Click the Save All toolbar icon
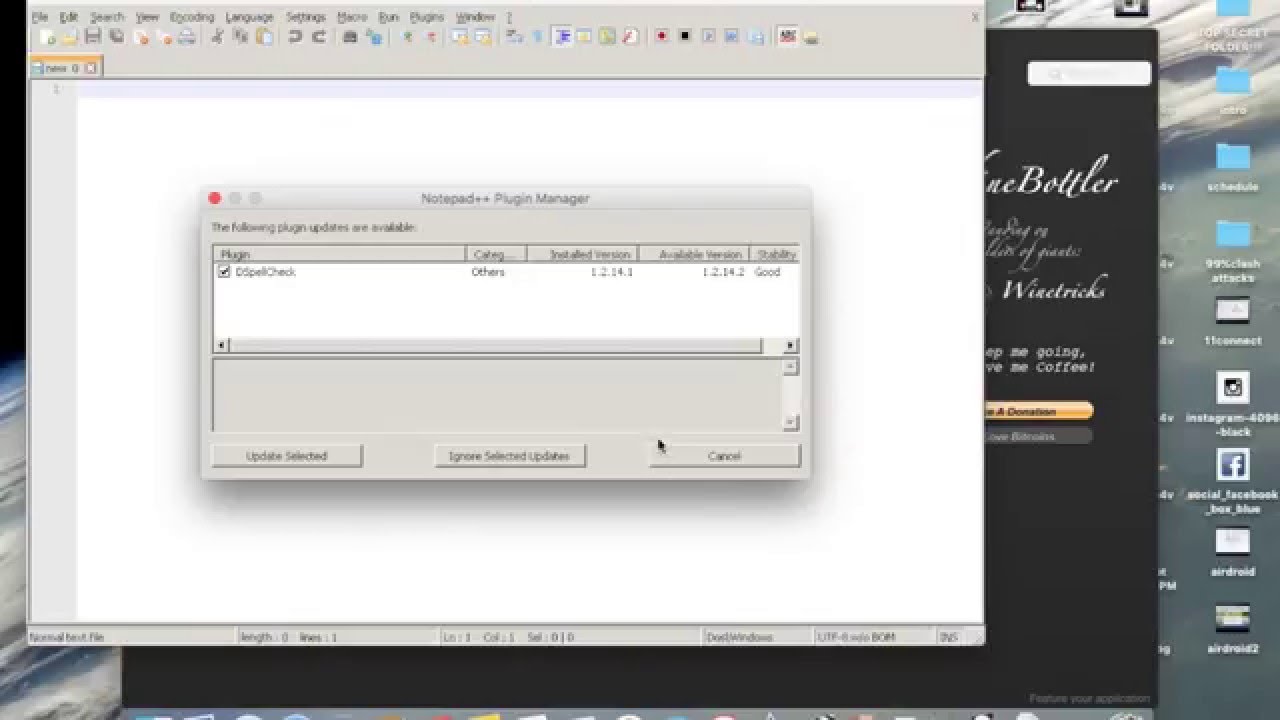1280x720 pixels. coord(117,37)
